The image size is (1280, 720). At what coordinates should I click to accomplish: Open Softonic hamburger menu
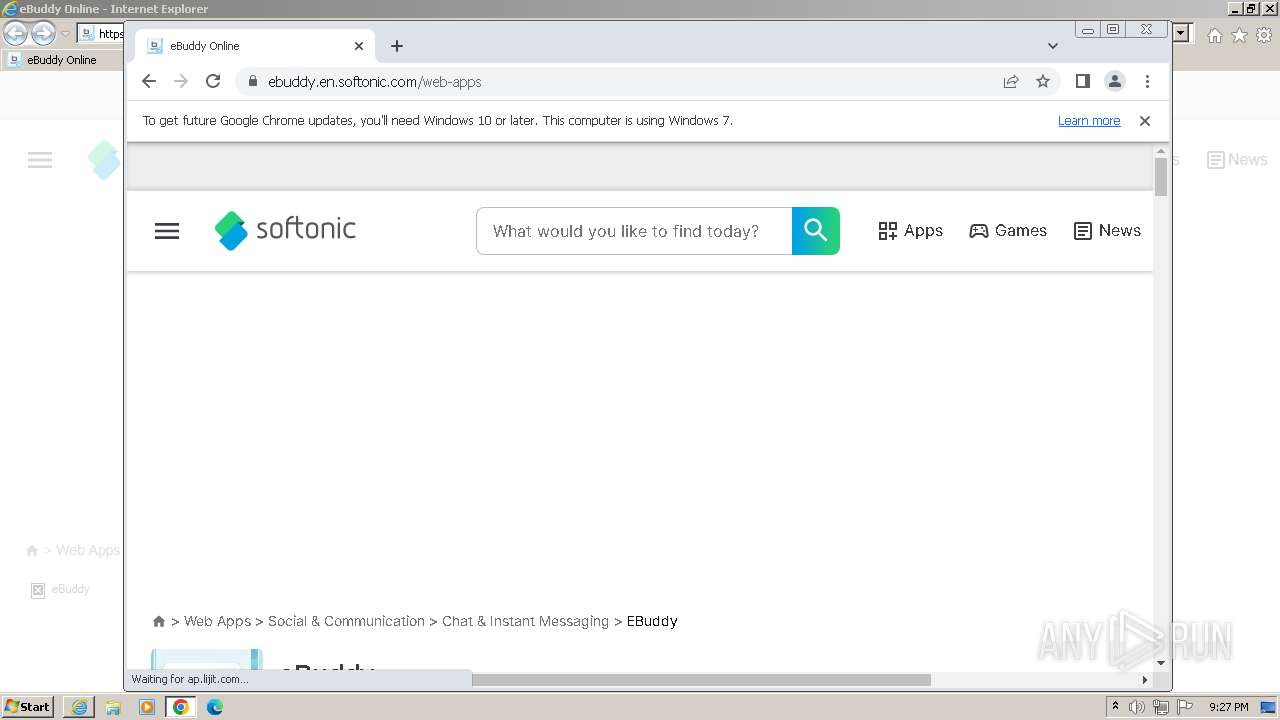click(x=167, y=231)
